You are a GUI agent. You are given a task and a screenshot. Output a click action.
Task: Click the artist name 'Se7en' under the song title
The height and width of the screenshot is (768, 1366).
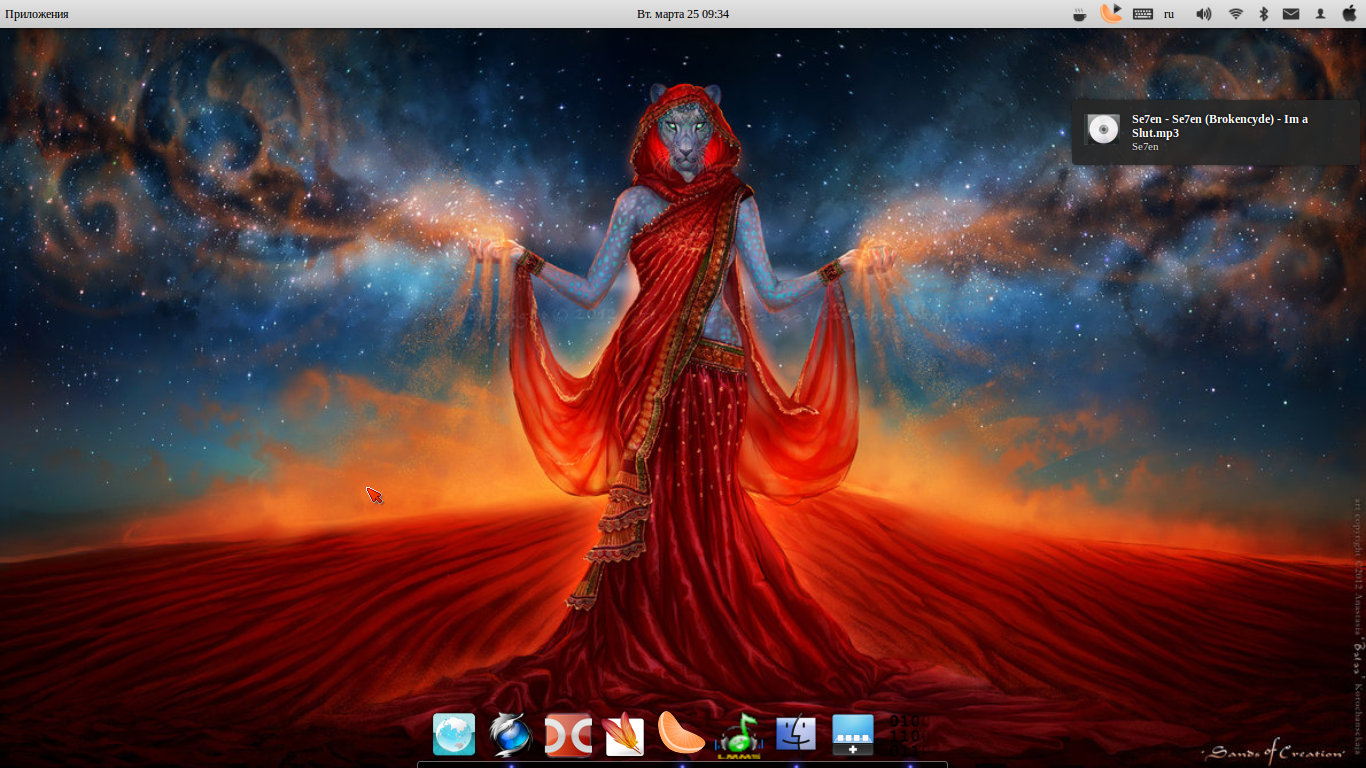pyautogui.click(x=1145, y=146)
